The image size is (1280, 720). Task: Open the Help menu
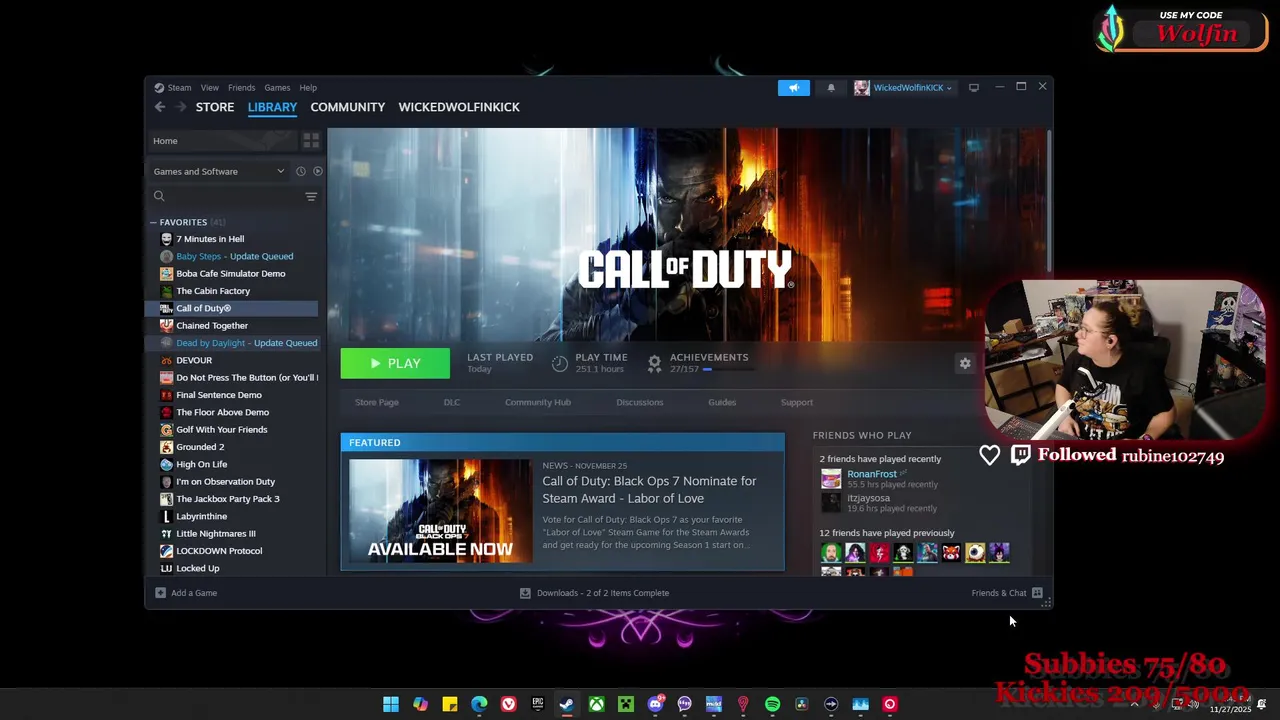(308, 88)
